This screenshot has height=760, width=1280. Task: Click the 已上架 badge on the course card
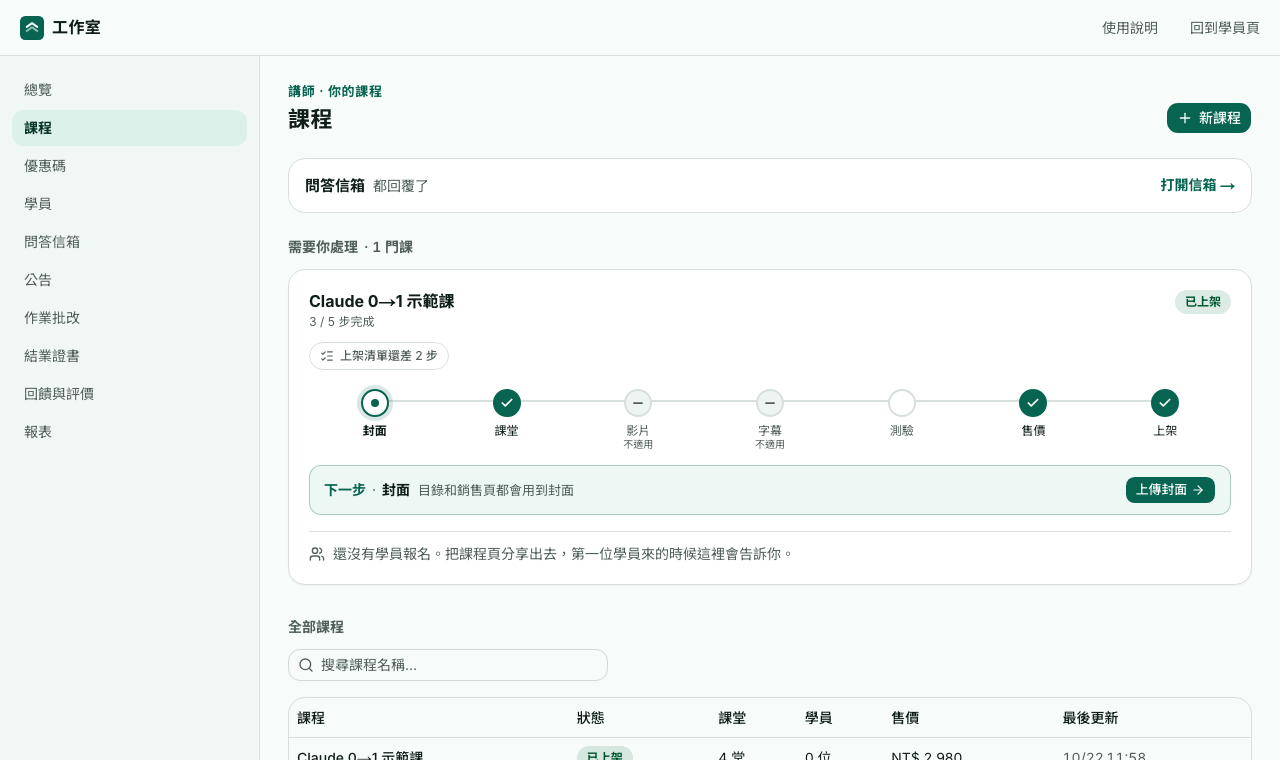tap(1203, 302)
